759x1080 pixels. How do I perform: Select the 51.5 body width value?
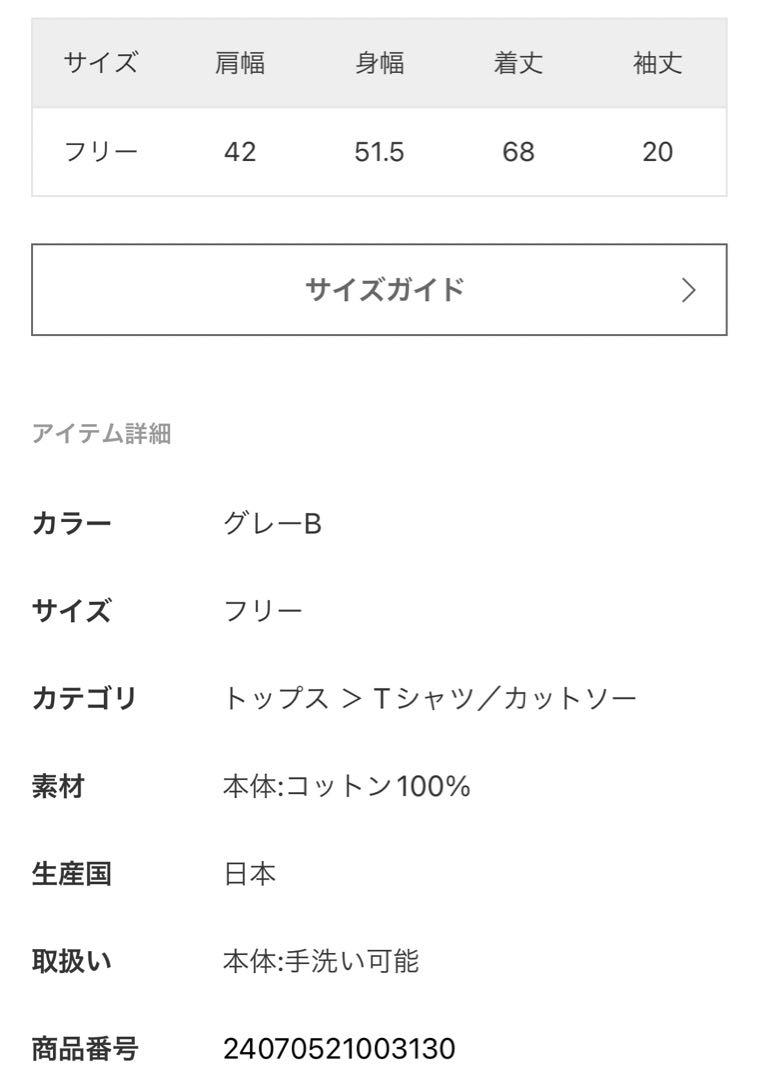[x=379, y=152]
